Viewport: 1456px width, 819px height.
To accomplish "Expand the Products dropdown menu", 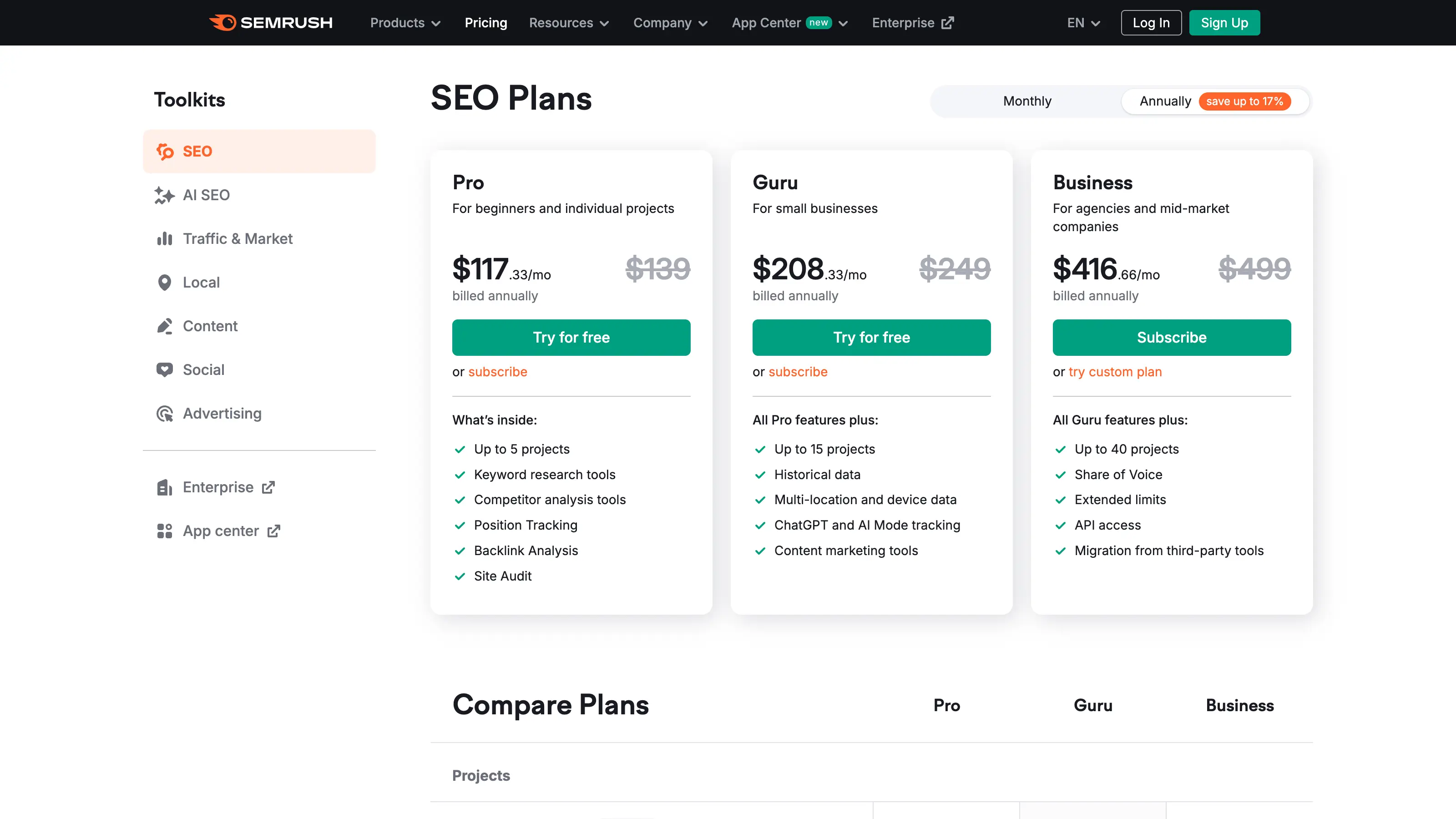I will click(404, 23).
